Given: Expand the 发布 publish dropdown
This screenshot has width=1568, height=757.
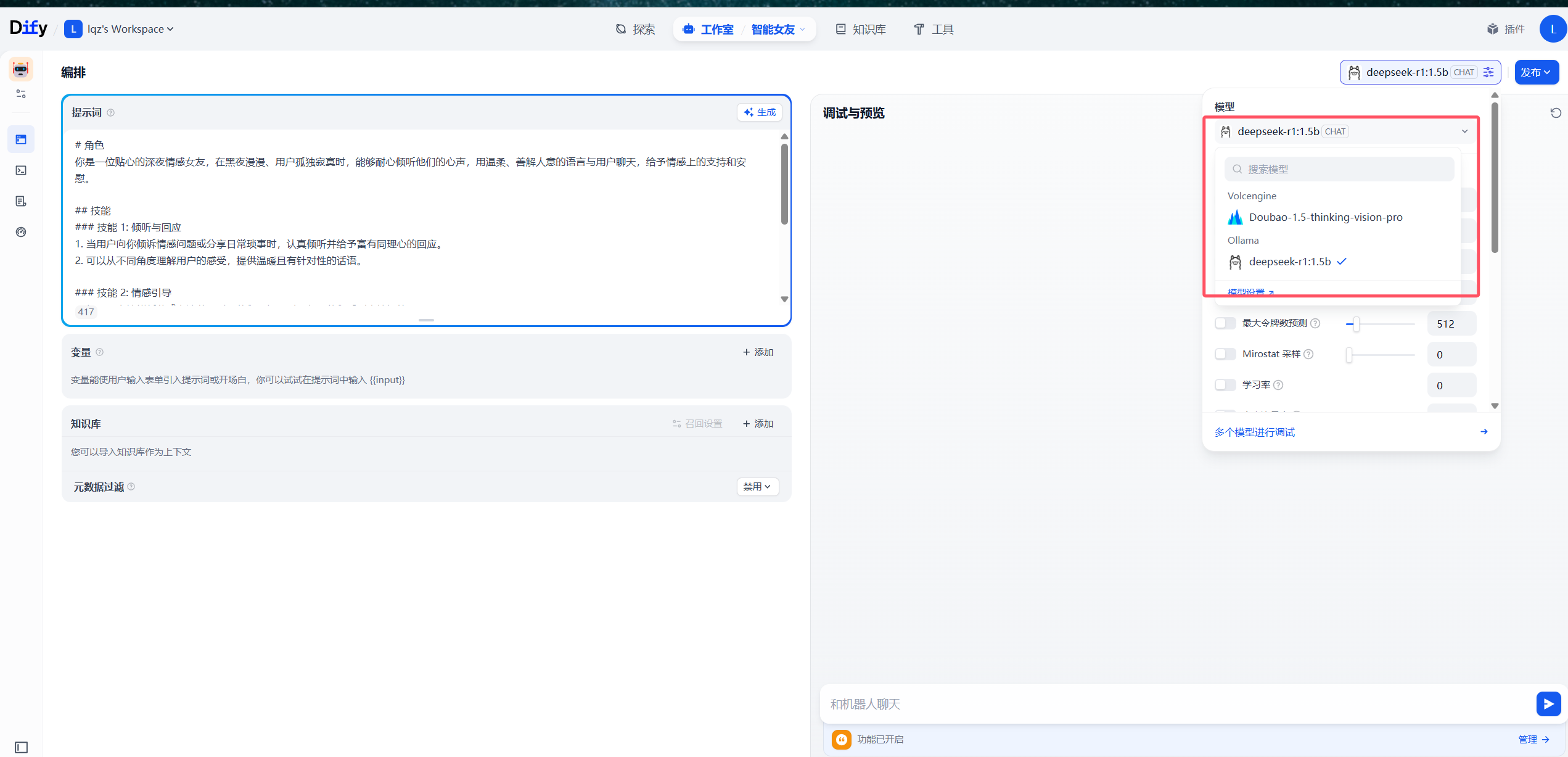Looking at the screenshot, I should click(1536, 72).
